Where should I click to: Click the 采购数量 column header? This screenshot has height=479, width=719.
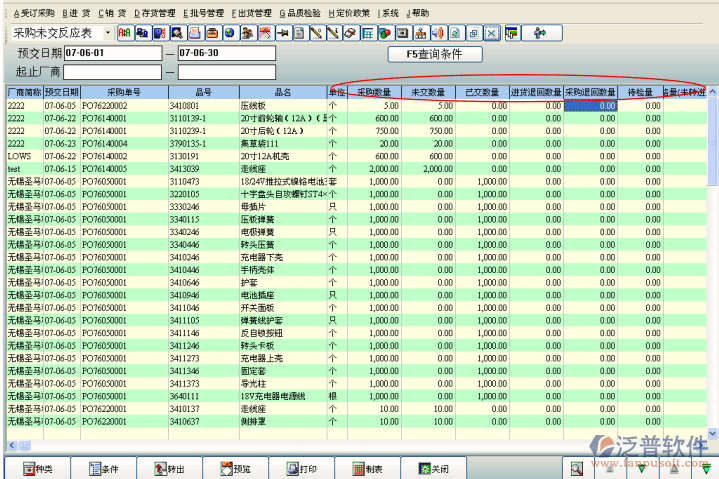pyautogui.click(x=374, y=92)
